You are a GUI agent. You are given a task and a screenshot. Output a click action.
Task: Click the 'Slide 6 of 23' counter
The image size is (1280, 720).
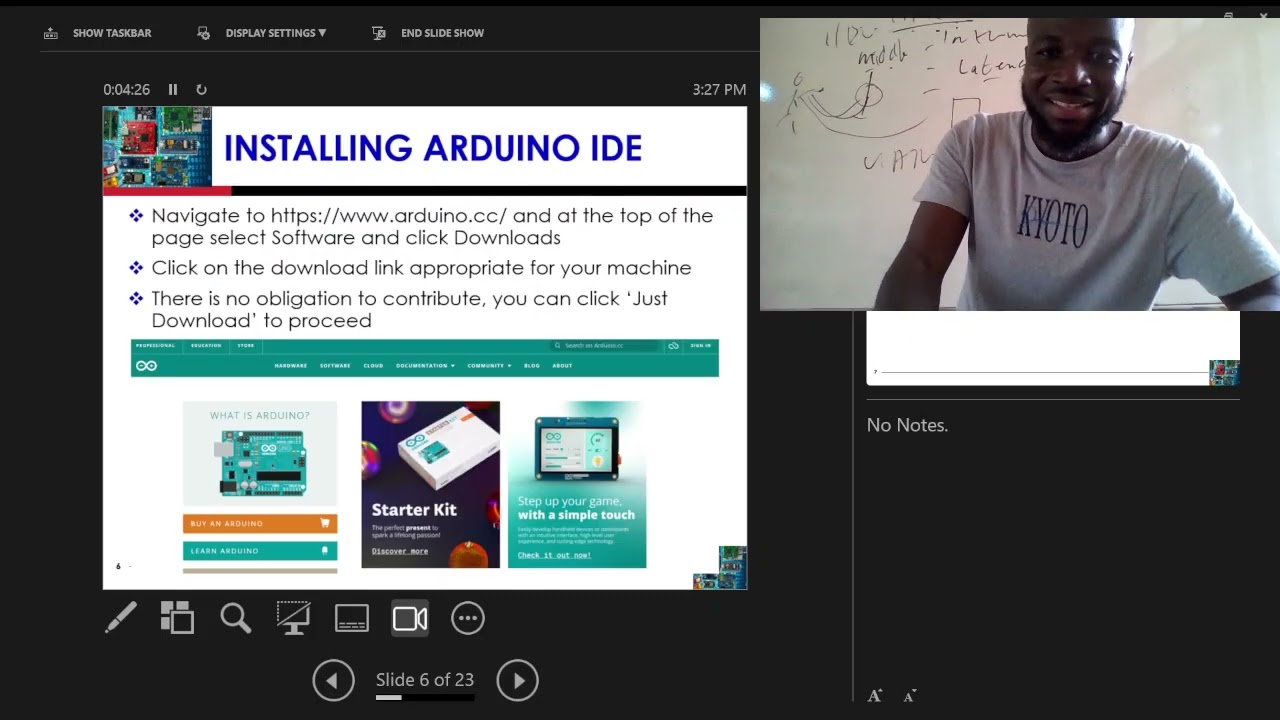[425, 680]
